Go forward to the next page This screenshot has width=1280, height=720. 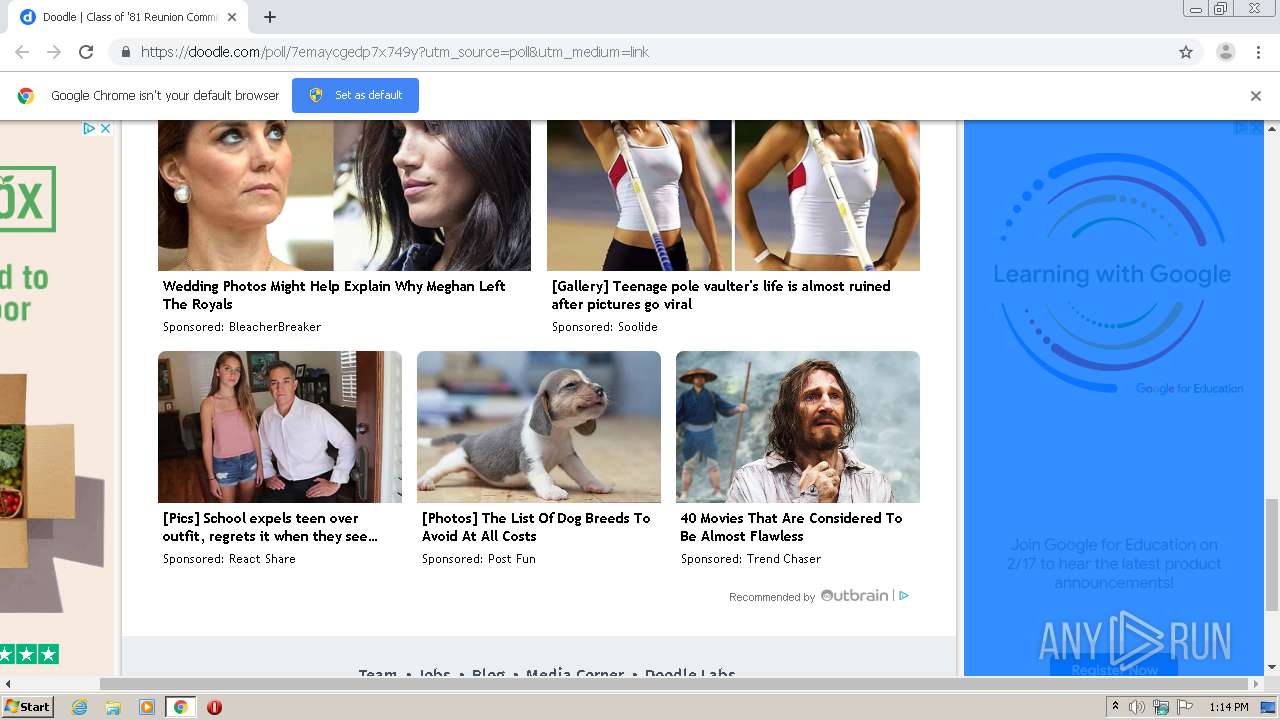click(54, 52)
